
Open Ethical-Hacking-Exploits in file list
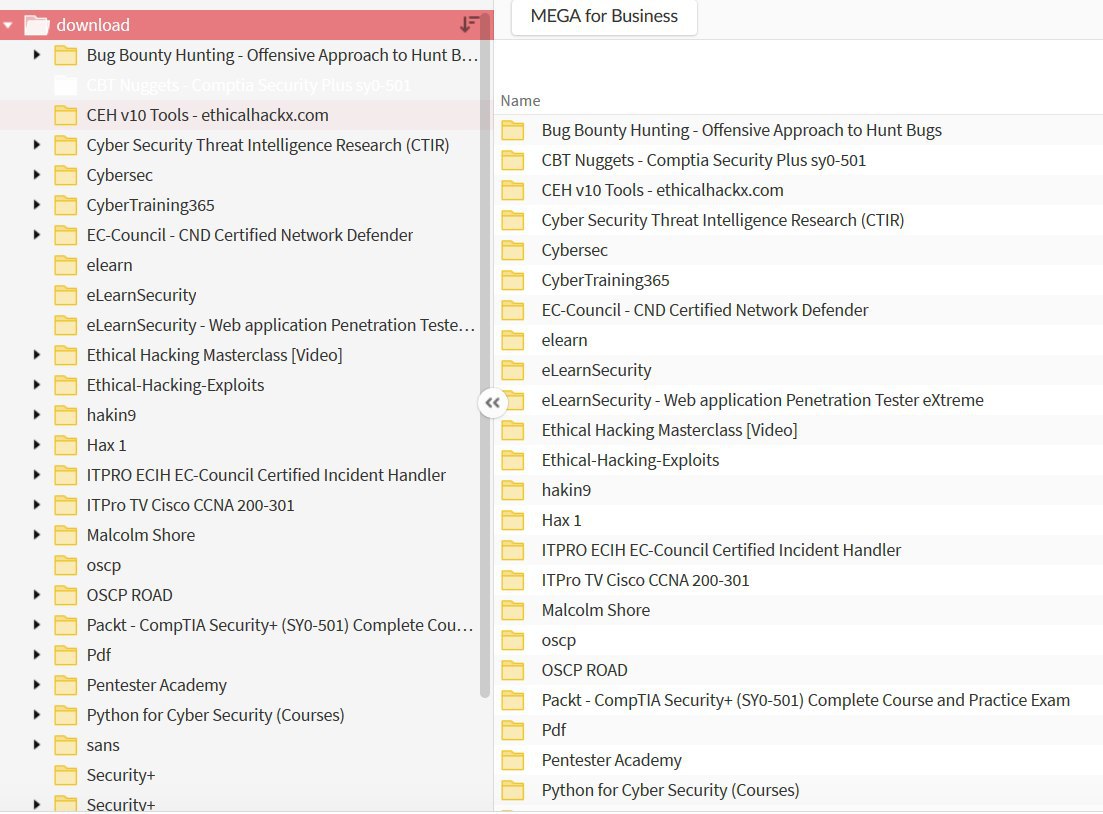click(x=630, y=460)
